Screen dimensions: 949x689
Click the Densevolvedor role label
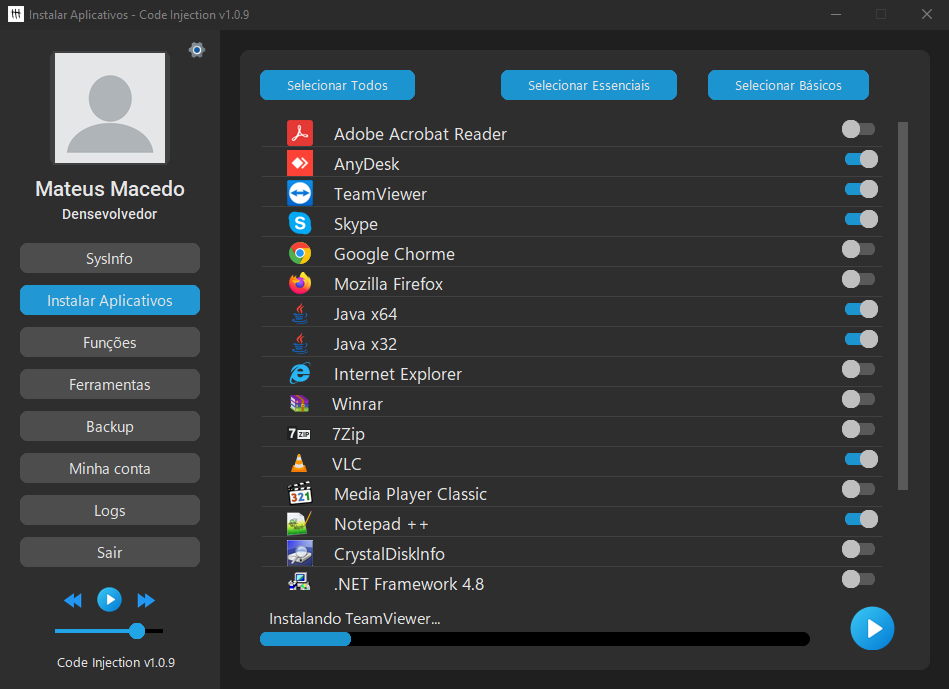pyautogui.click(x=110, y=214)
